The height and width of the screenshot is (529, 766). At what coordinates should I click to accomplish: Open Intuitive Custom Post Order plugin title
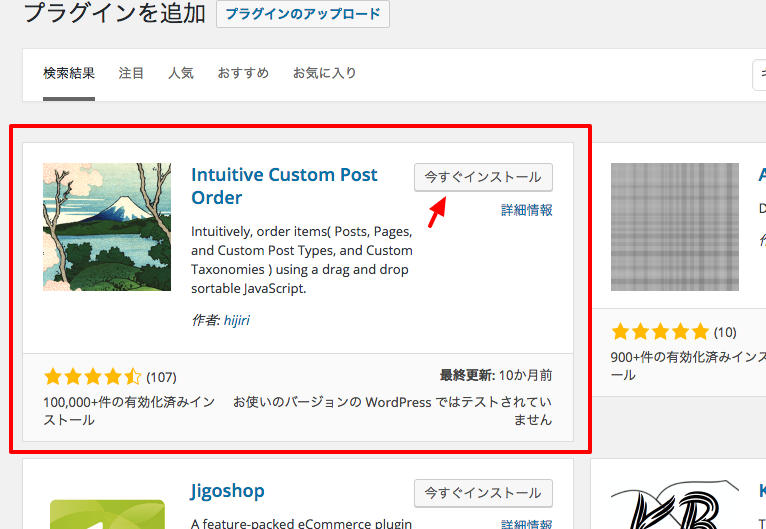pos(284,186)
